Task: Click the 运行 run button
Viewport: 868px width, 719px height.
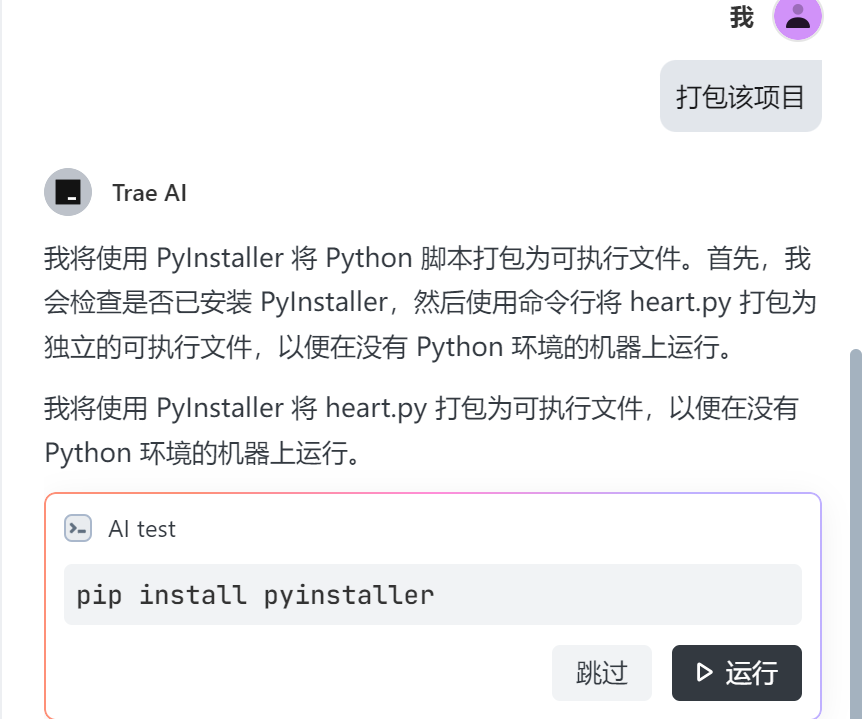Action: click(x=736, y=673)
